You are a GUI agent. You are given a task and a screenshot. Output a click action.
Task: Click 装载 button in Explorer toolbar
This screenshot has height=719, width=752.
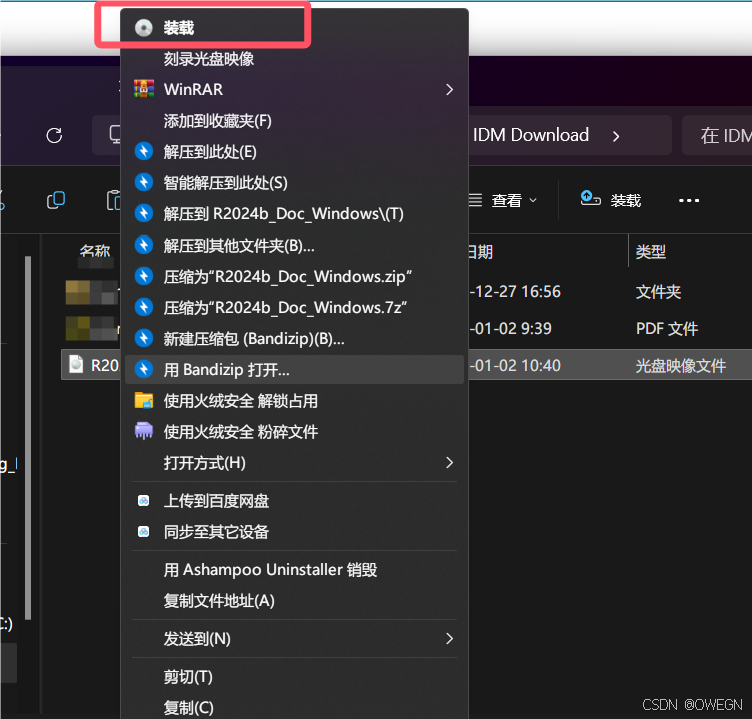(x=611, y=200)
